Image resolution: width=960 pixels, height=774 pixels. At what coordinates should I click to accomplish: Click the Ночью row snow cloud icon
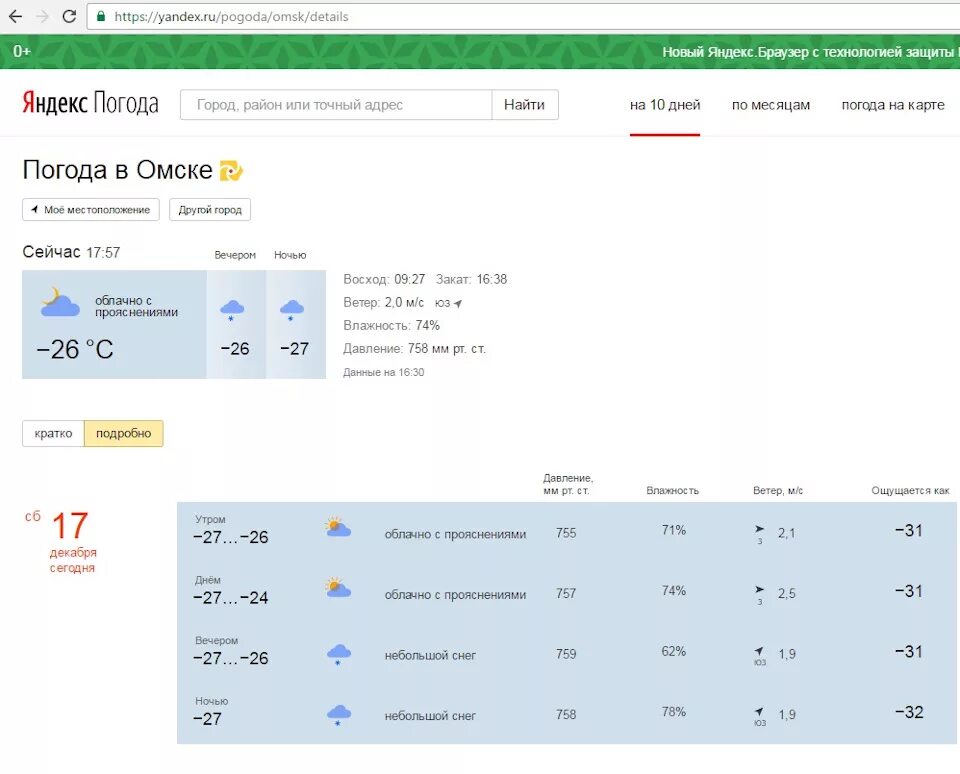click(x=339, y=715)
